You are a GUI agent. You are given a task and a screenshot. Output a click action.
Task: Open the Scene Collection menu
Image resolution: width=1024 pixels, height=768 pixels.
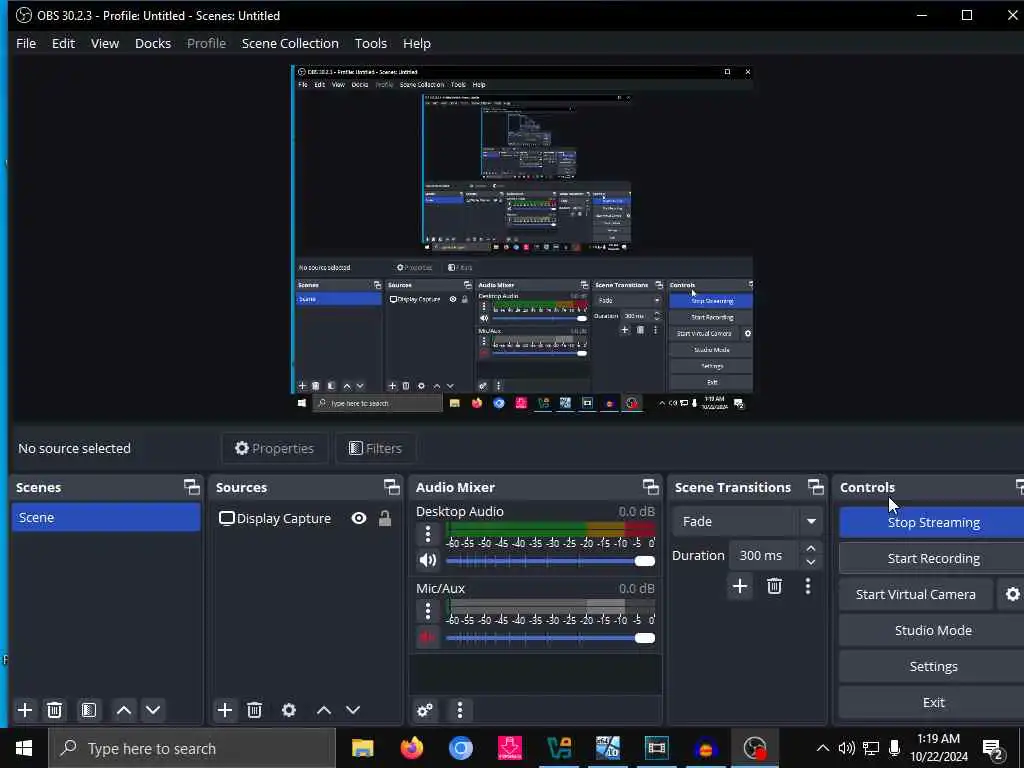(x=290, y=43)
